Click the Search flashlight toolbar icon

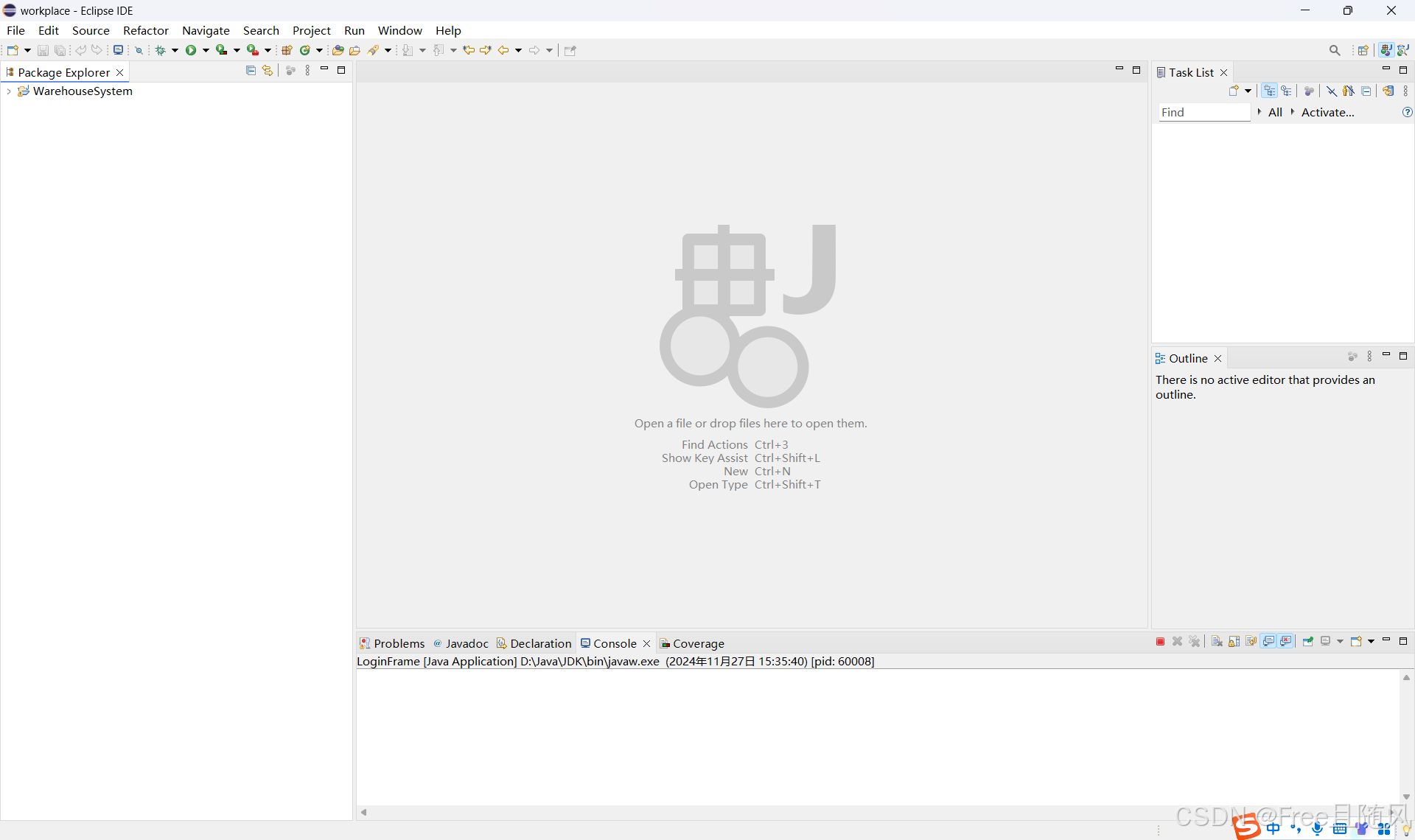tap(374, 50)
